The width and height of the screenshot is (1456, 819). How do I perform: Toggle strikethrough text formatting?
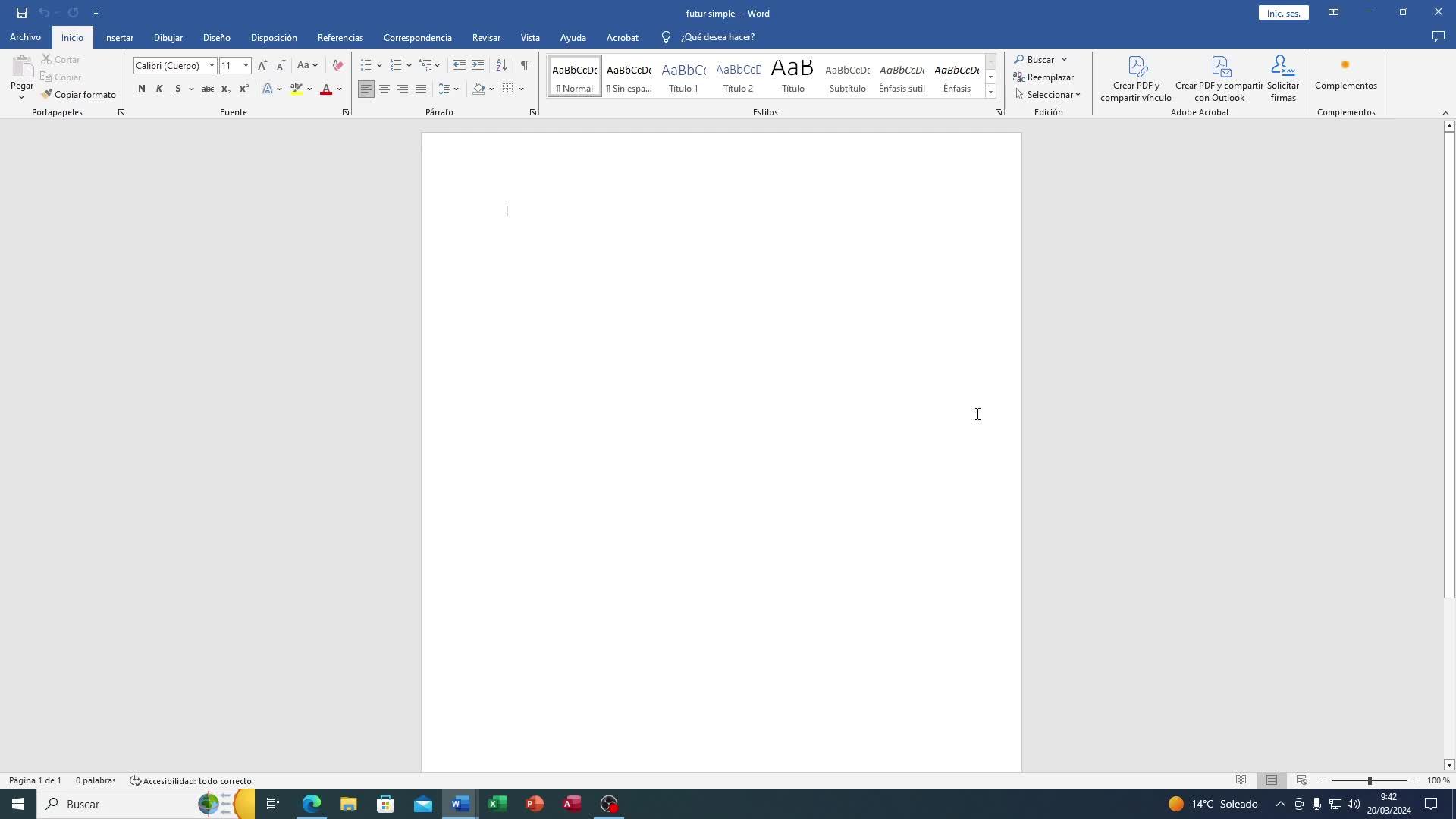click(207, 89)
